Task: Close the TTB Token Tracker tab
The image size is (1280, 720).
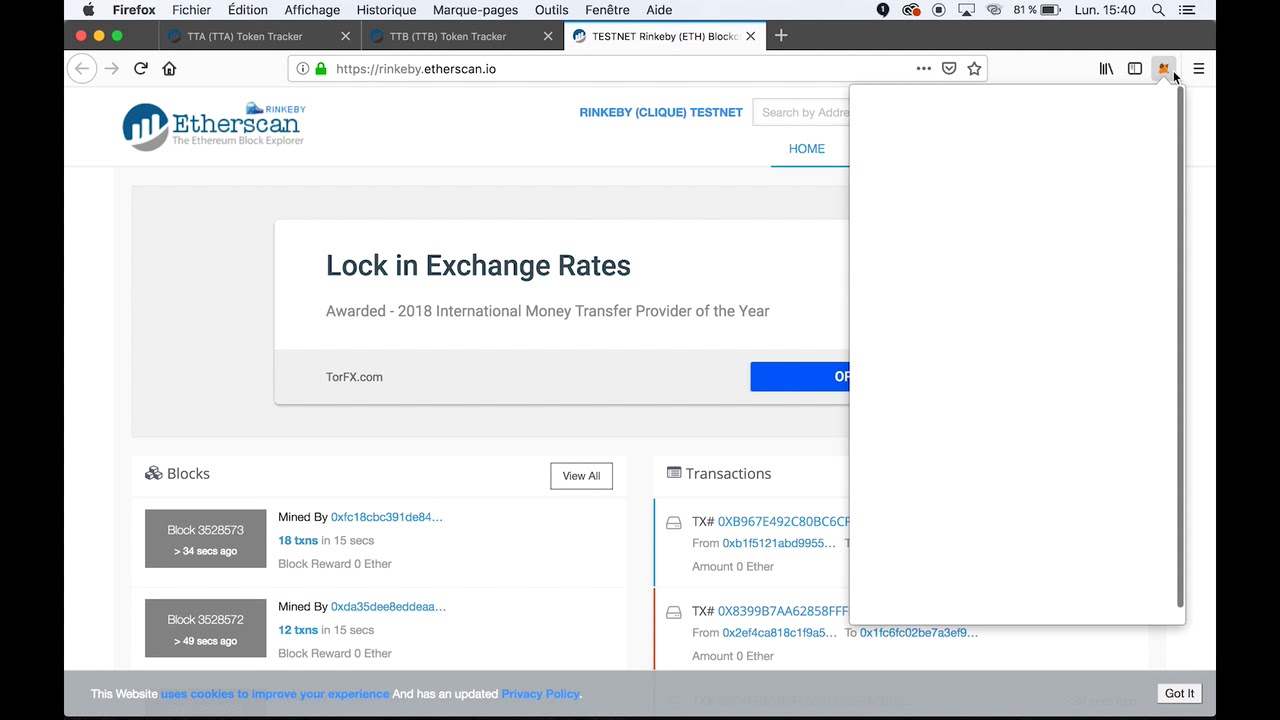Action: pyautogui.click(x=547, y=36)
